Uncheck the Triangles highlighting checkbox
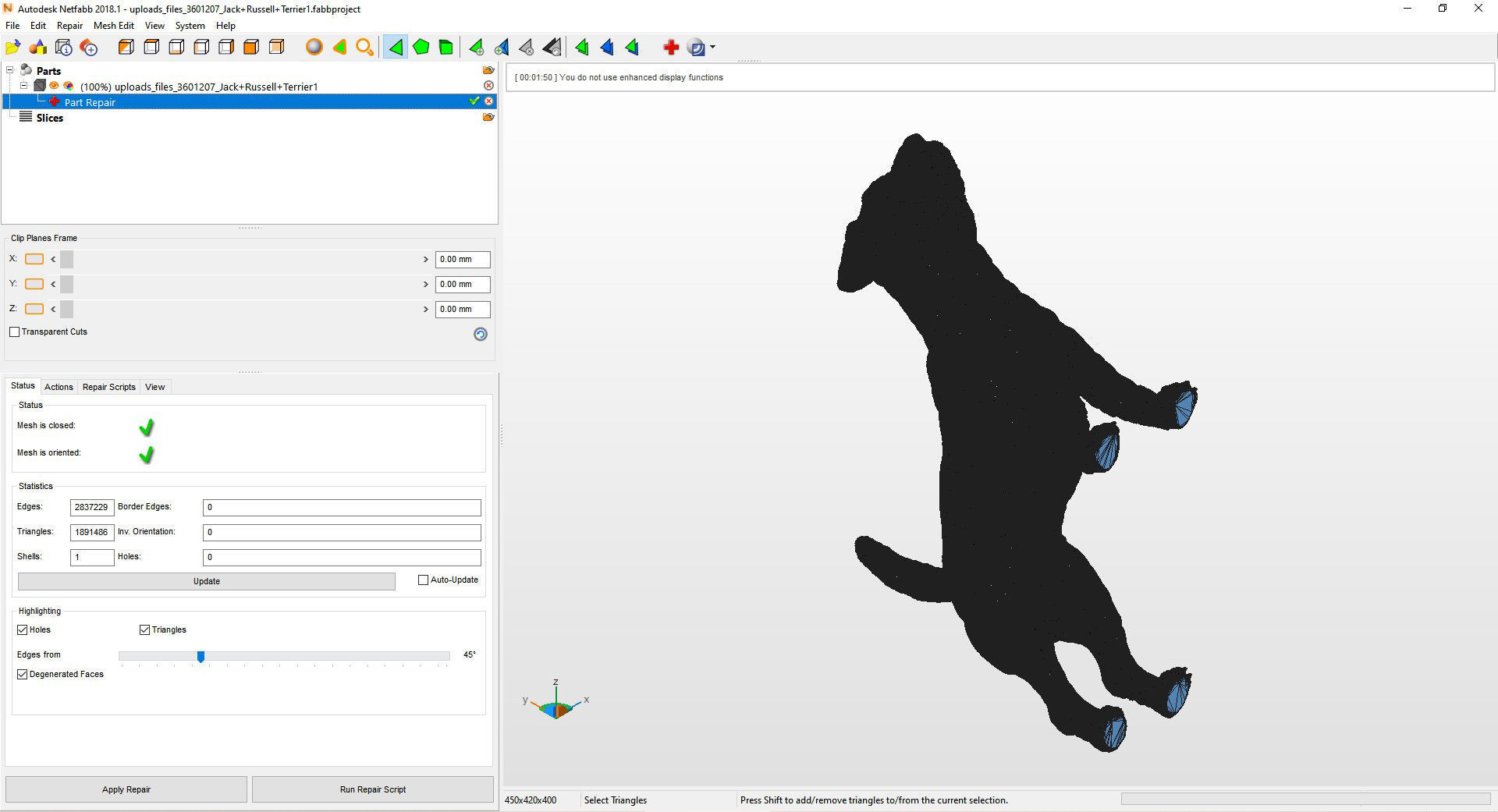This screenshot has height=812, width=1498. pyautogui.click(x=144, y=629)
